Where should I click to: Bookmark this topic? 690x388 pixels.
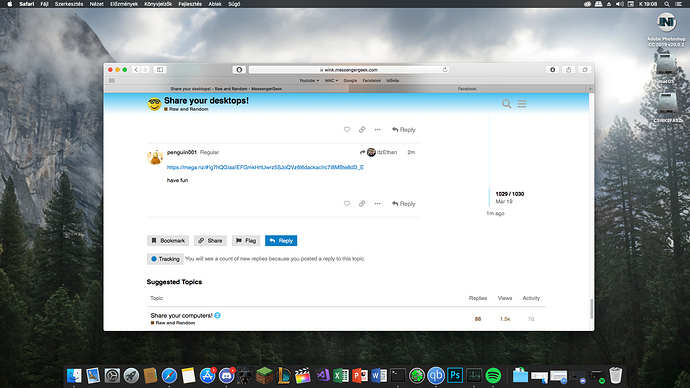click(x=168, y=241)
